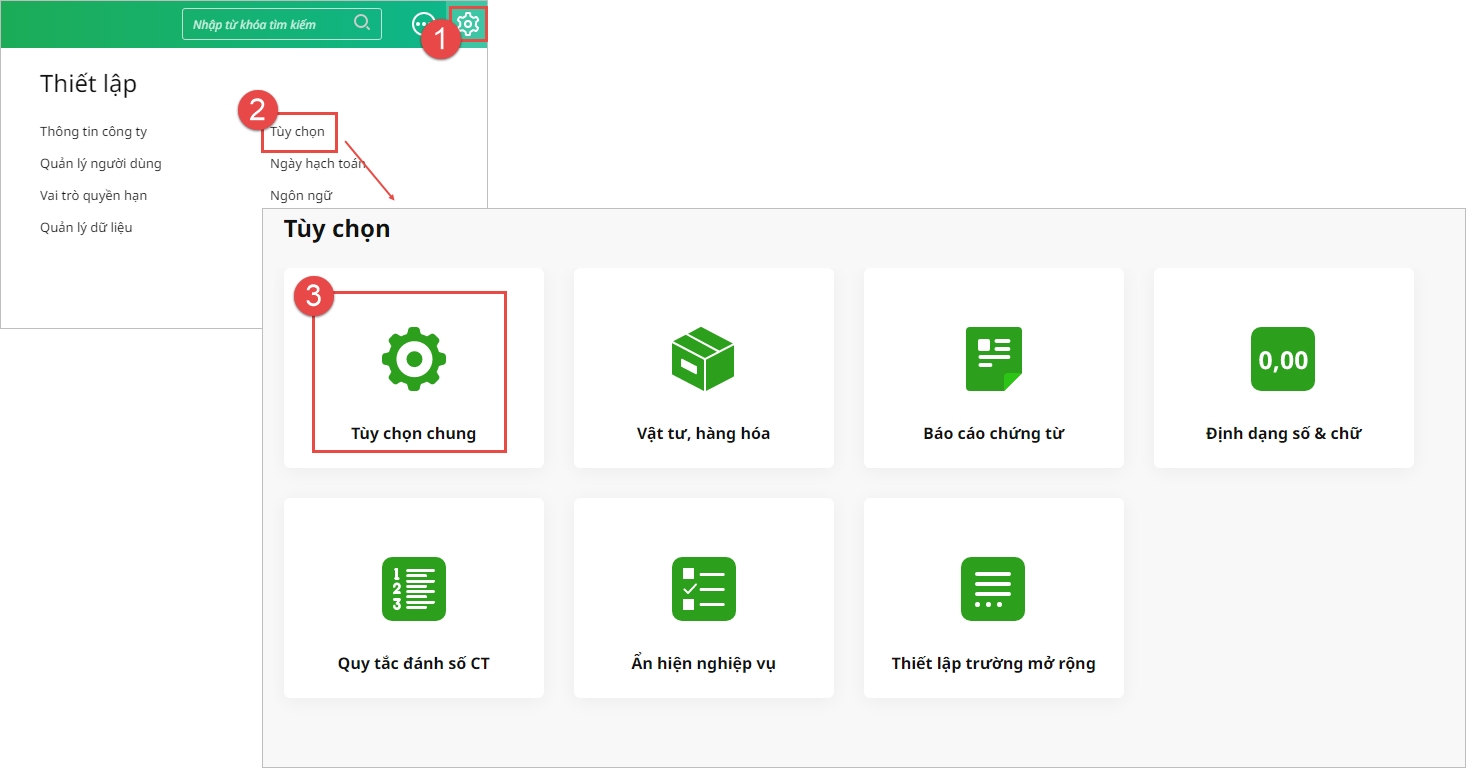Open the Tùy chọn menu entry
Viewport: 1468px width, 776px height.
(x=298, y=132)
